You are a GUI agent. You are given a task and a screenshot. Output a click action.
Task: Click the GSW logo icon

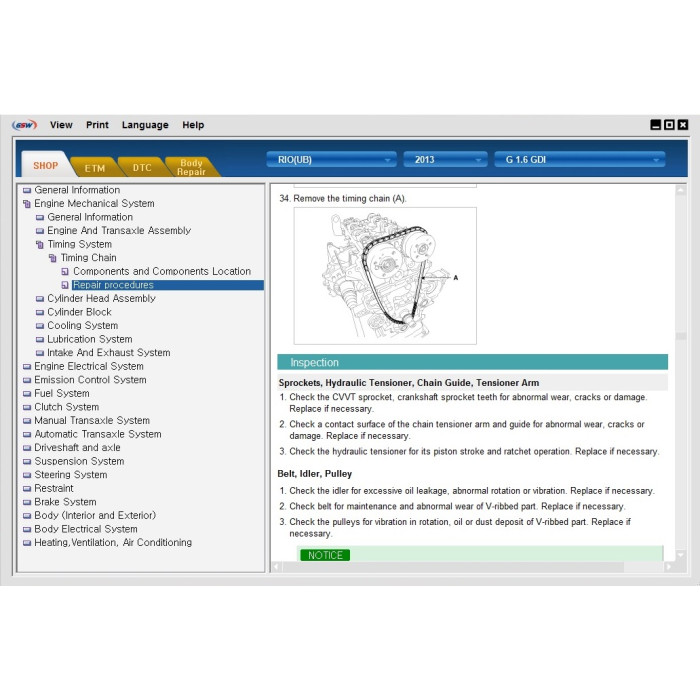tap(25, 125)
